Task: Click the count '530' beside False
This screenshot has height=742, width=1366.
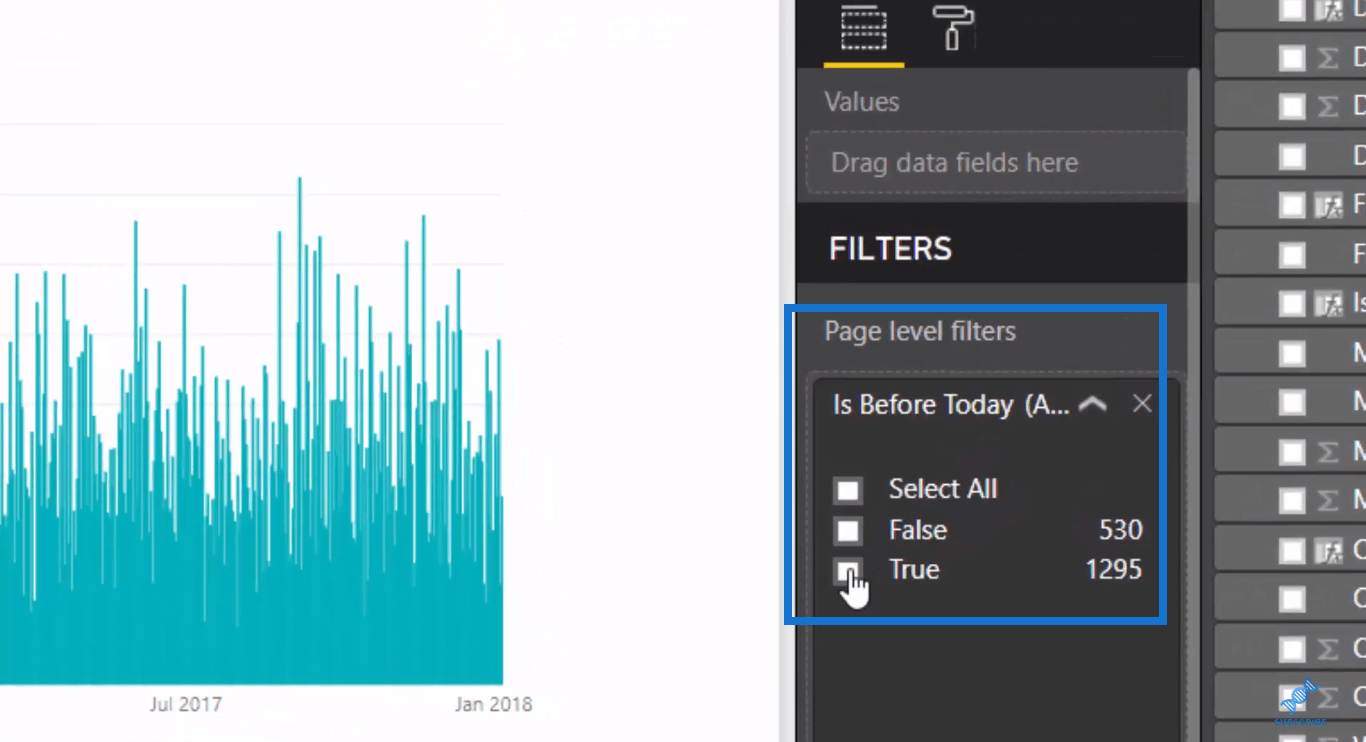Action: pyautogui.click(x=1119, y=530)
